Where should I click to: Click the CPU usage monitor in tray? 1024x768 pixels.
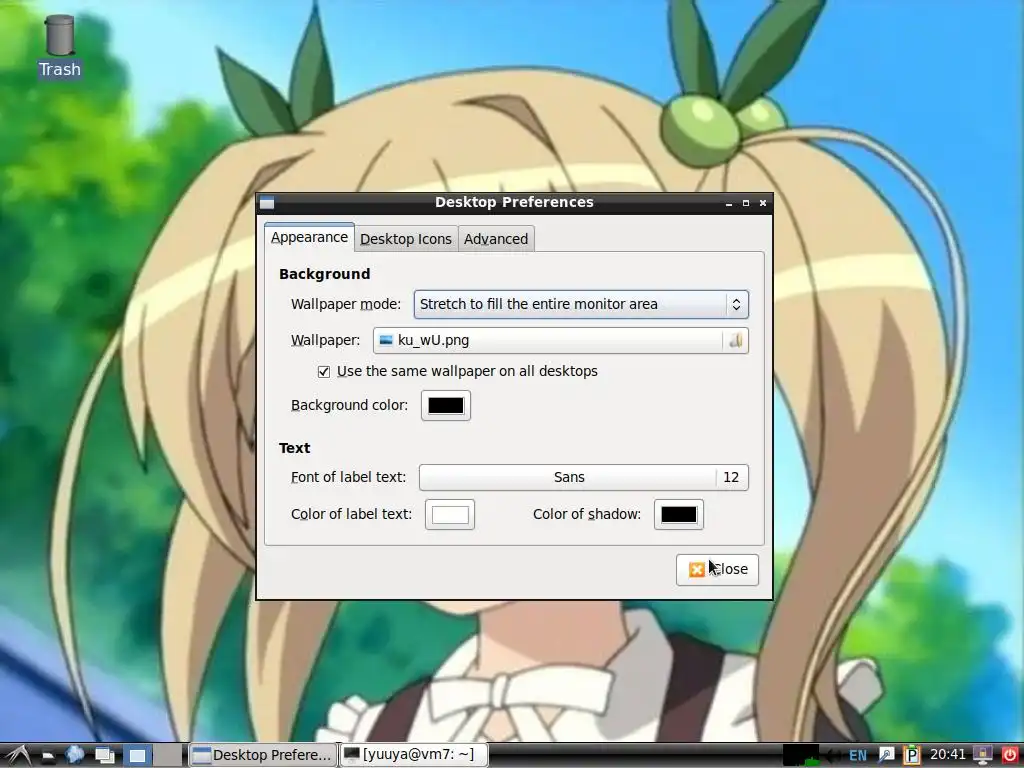(801, 755)
